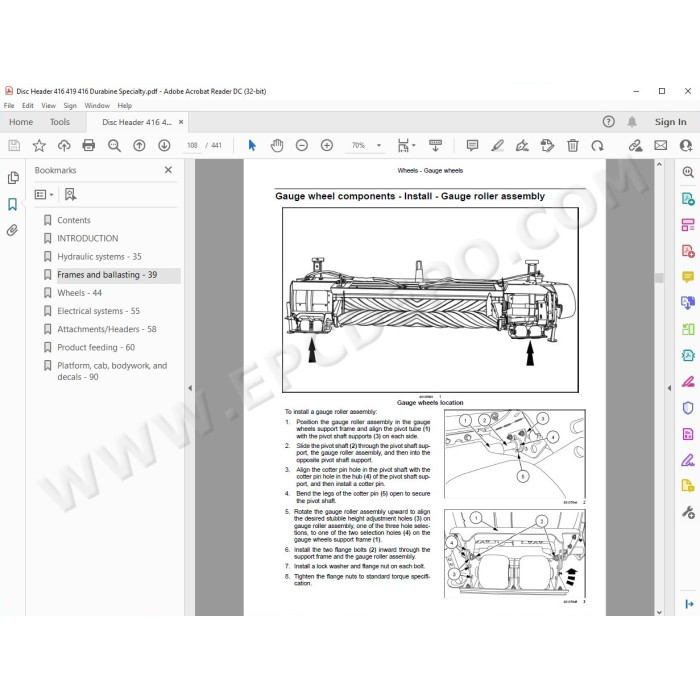This screenshot has height=700, width=700.
Task: Open the Window menu
Action: coord(97,106)
